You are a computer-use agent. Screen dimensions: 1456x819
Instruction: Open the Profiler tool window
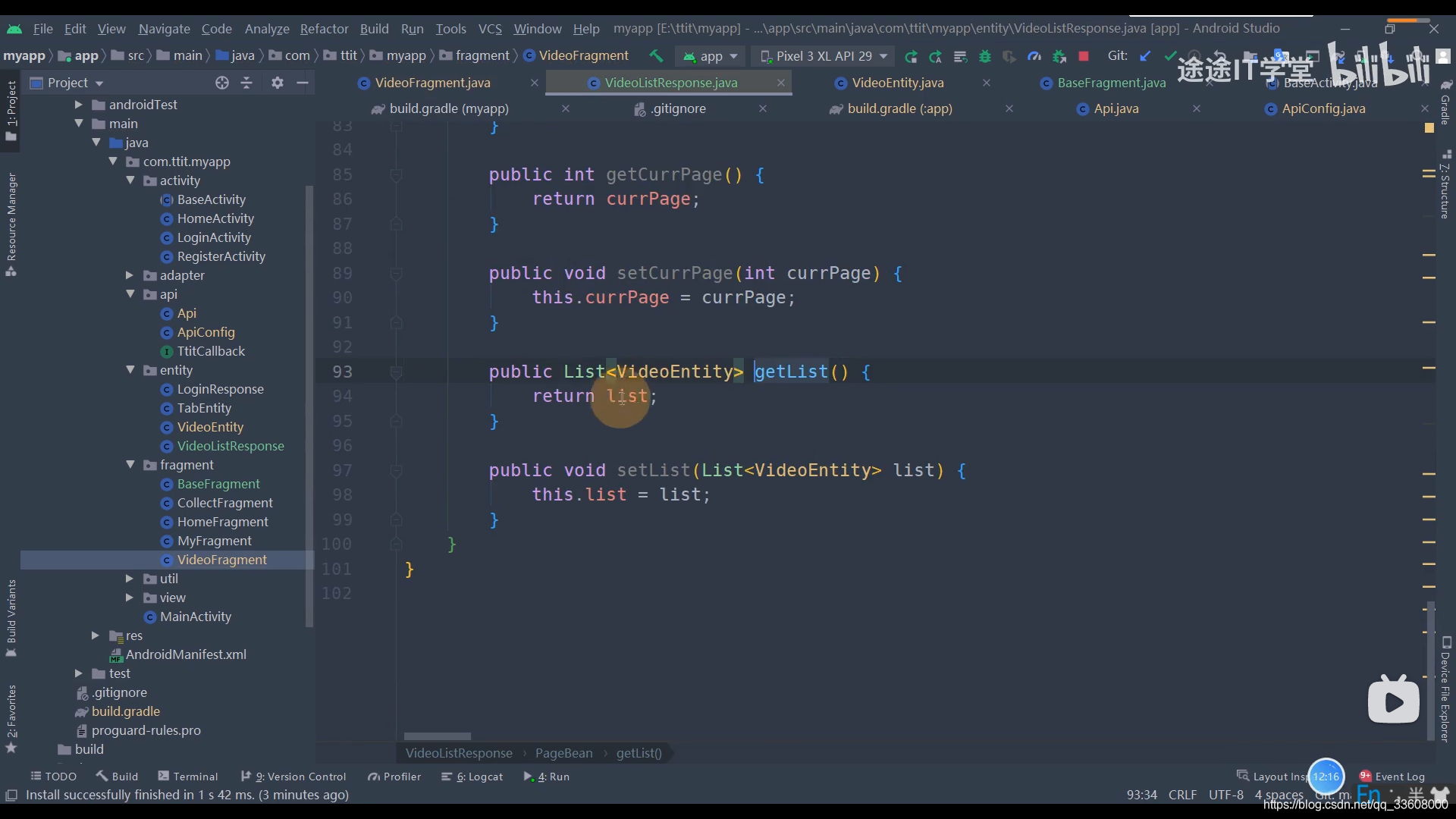click(x=394, y=777)
